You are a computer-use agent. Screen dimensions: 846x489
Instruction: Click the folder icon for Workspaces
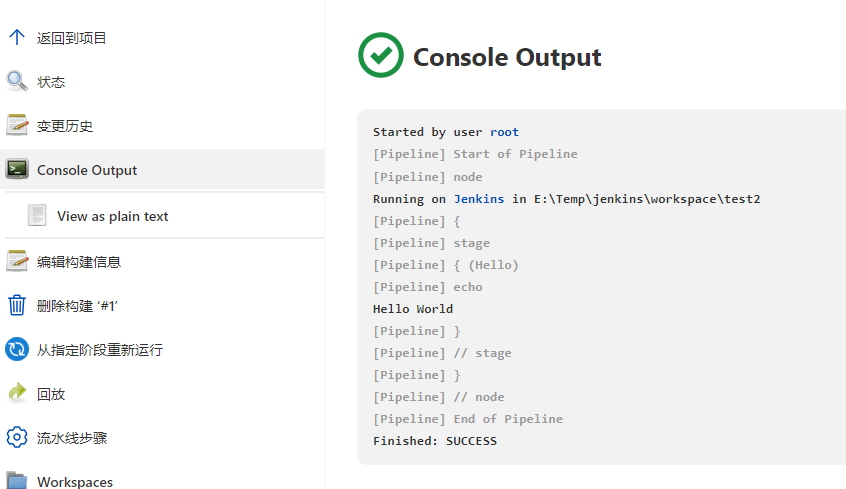pos(17,480)
